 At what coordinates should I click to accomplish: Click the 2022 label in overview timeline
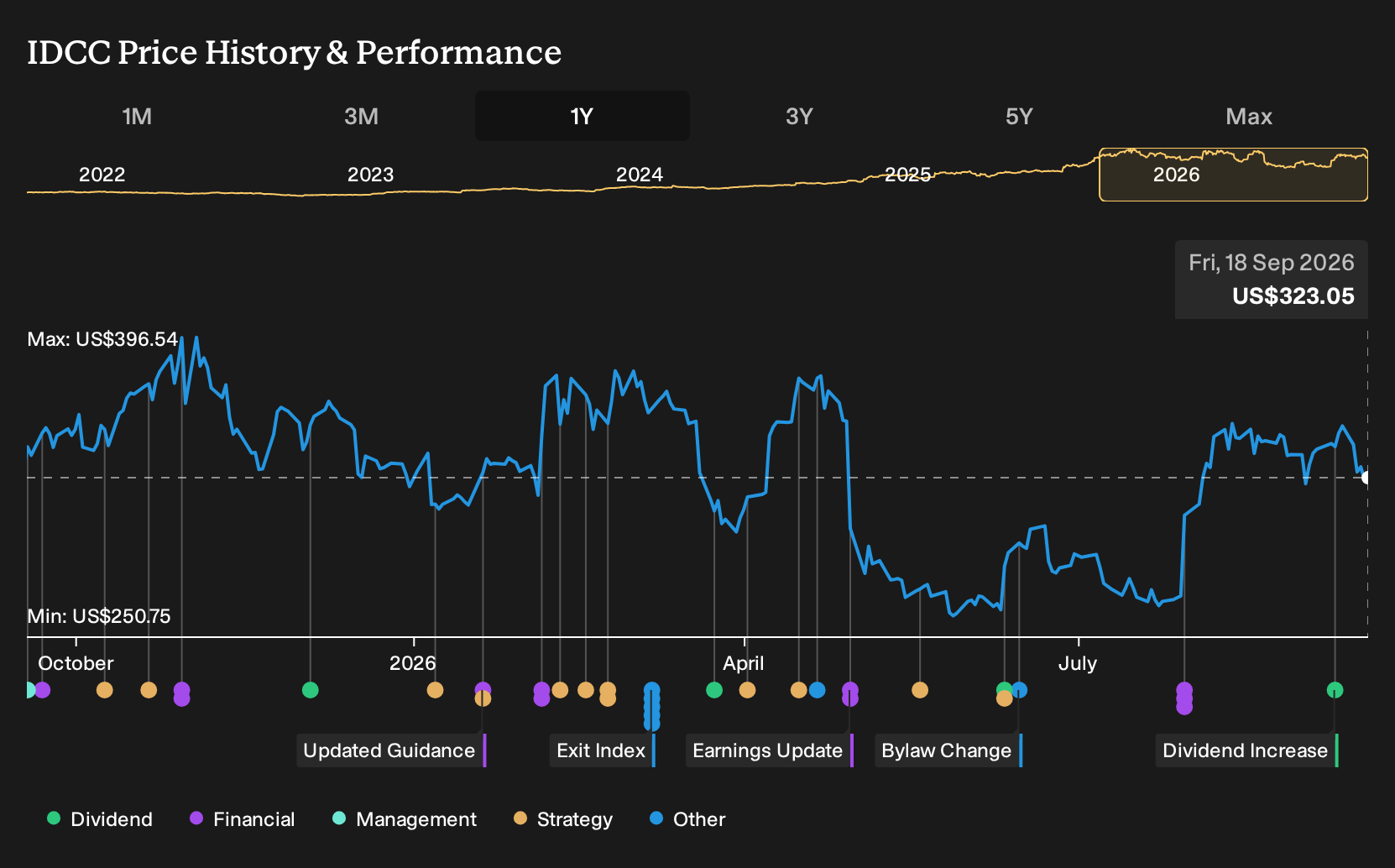click(x=102, y=175)
